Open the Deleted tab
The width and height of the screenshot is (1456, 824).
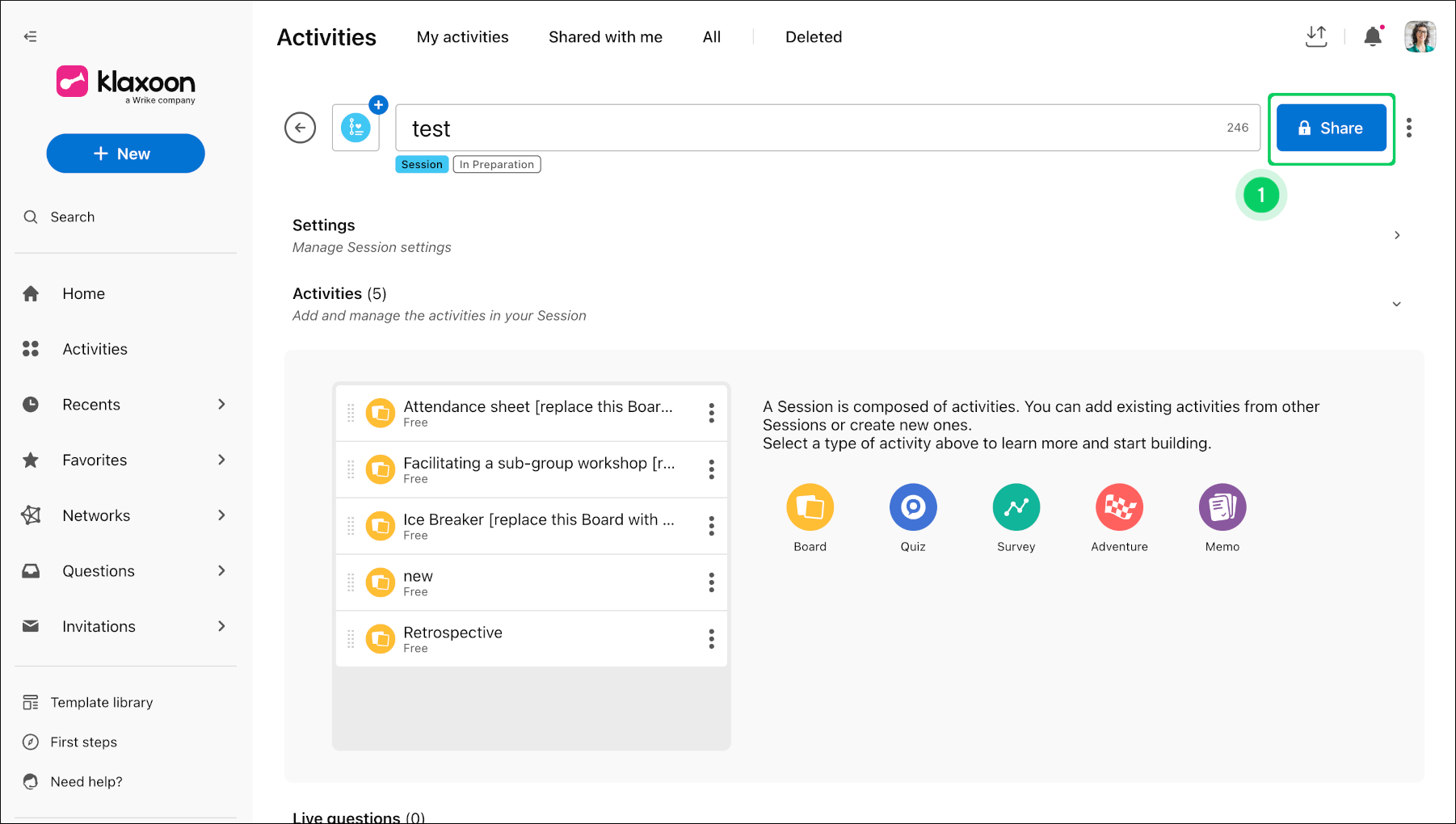pyautogui.click(x=814, y=37)
